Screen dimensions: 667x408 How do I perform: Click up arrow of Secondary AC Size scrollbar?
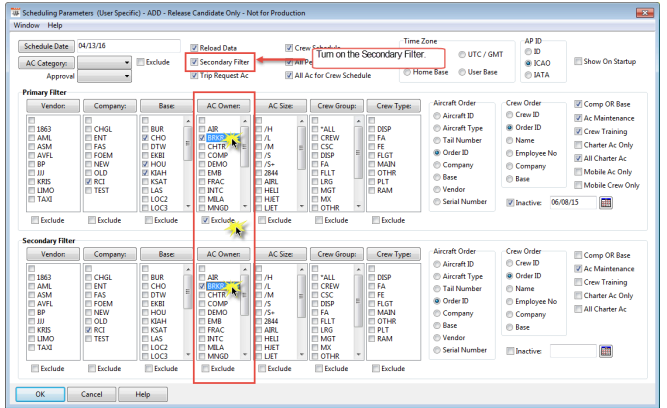(x=302, y=270)
